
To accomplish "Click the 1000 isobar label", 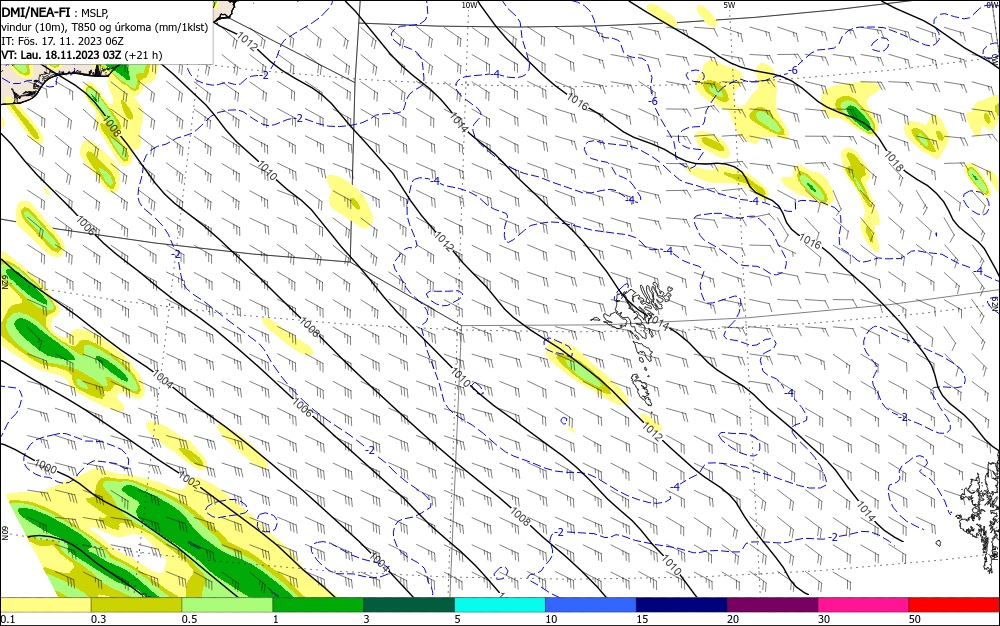I will [45, 466].
